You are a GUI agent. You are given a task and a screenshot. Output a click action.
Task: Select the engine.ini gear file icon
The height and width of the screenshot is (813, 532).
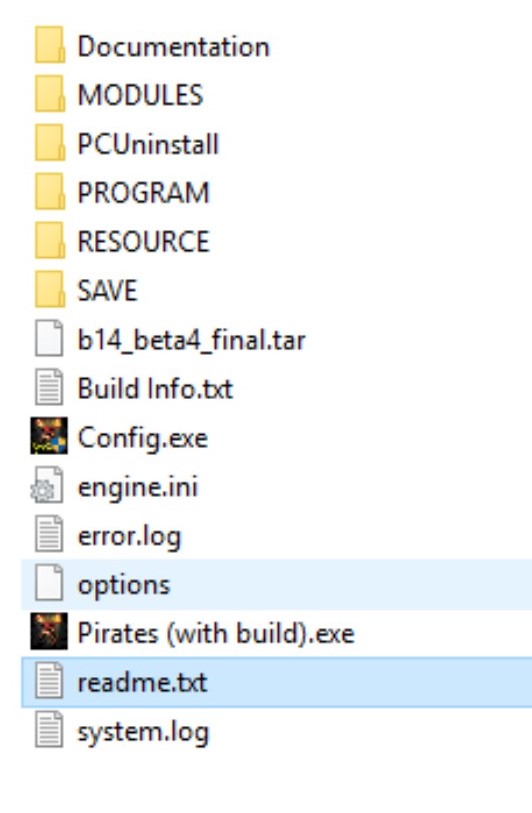(47, 485)
